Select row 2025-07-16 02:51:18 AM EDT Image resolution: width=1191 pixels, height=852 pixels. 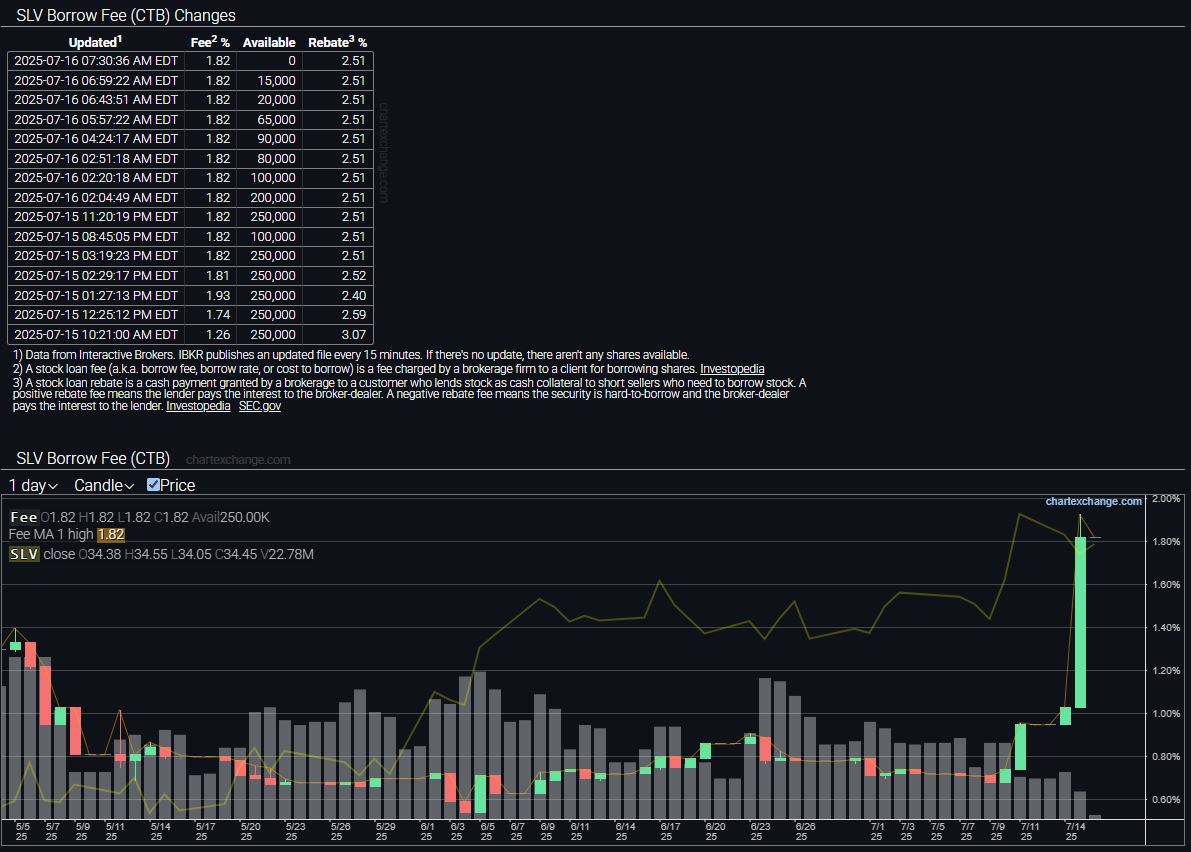(x=191, y=159)
